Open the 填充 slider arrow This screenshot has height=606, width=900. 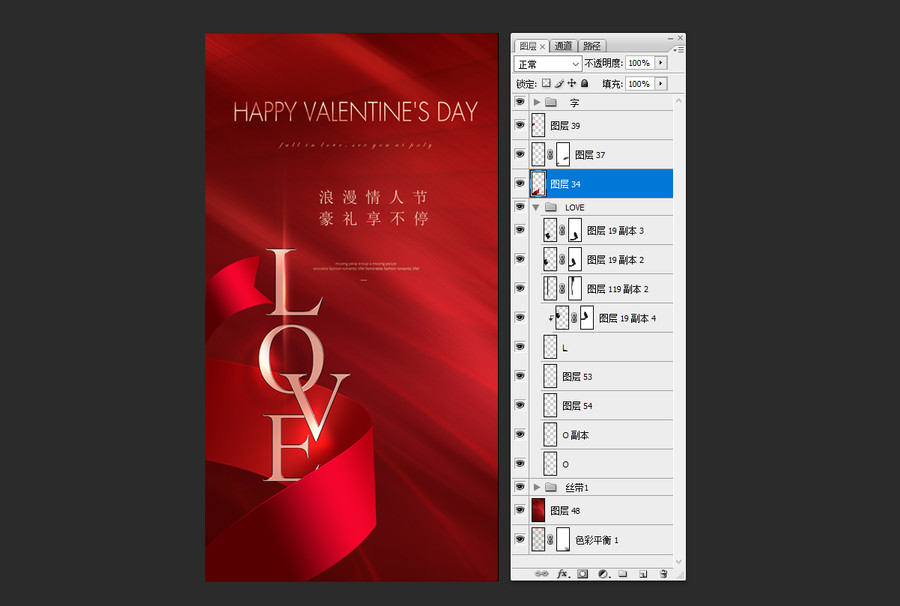[x=661, y=84]
